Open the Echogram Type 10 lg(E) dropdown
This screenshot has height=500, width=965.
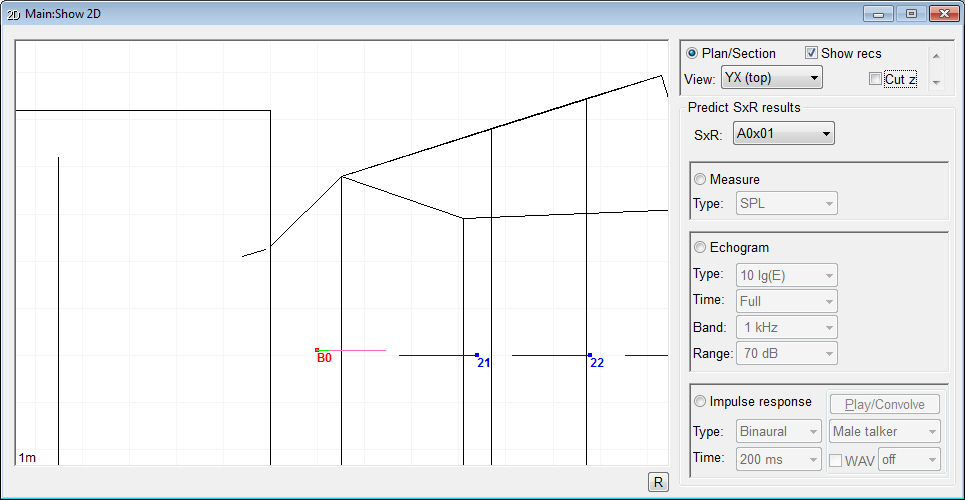(787, 275)
